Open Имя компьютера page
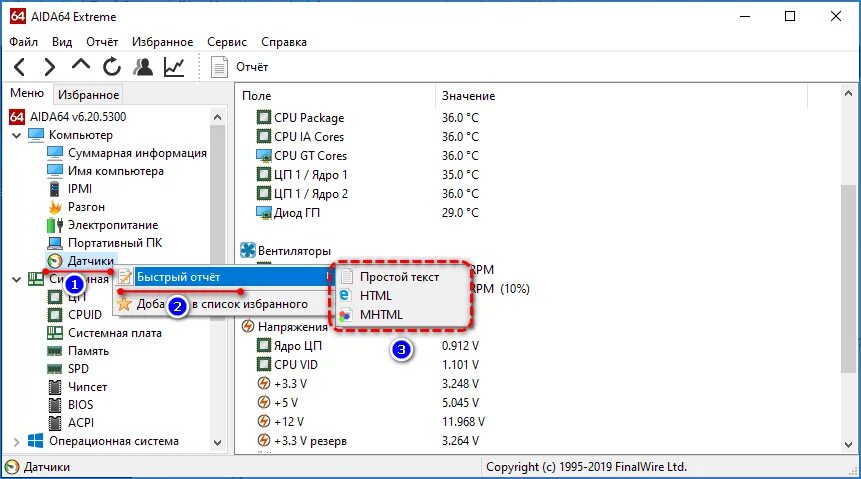This screenshot has width=861, height=479. (x=116, y=171)
